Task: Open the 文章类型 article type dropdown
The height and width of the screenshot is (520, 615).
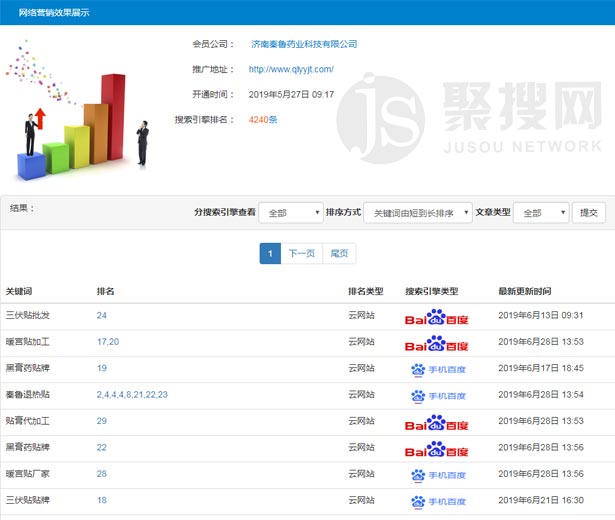Action: click(x=541, y=213)
